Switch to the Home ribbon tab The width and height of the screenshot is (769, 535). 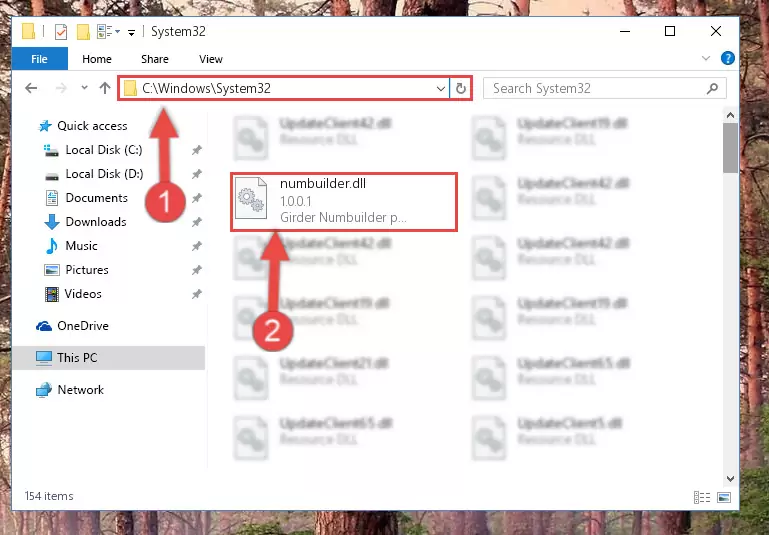click(97, 59)
